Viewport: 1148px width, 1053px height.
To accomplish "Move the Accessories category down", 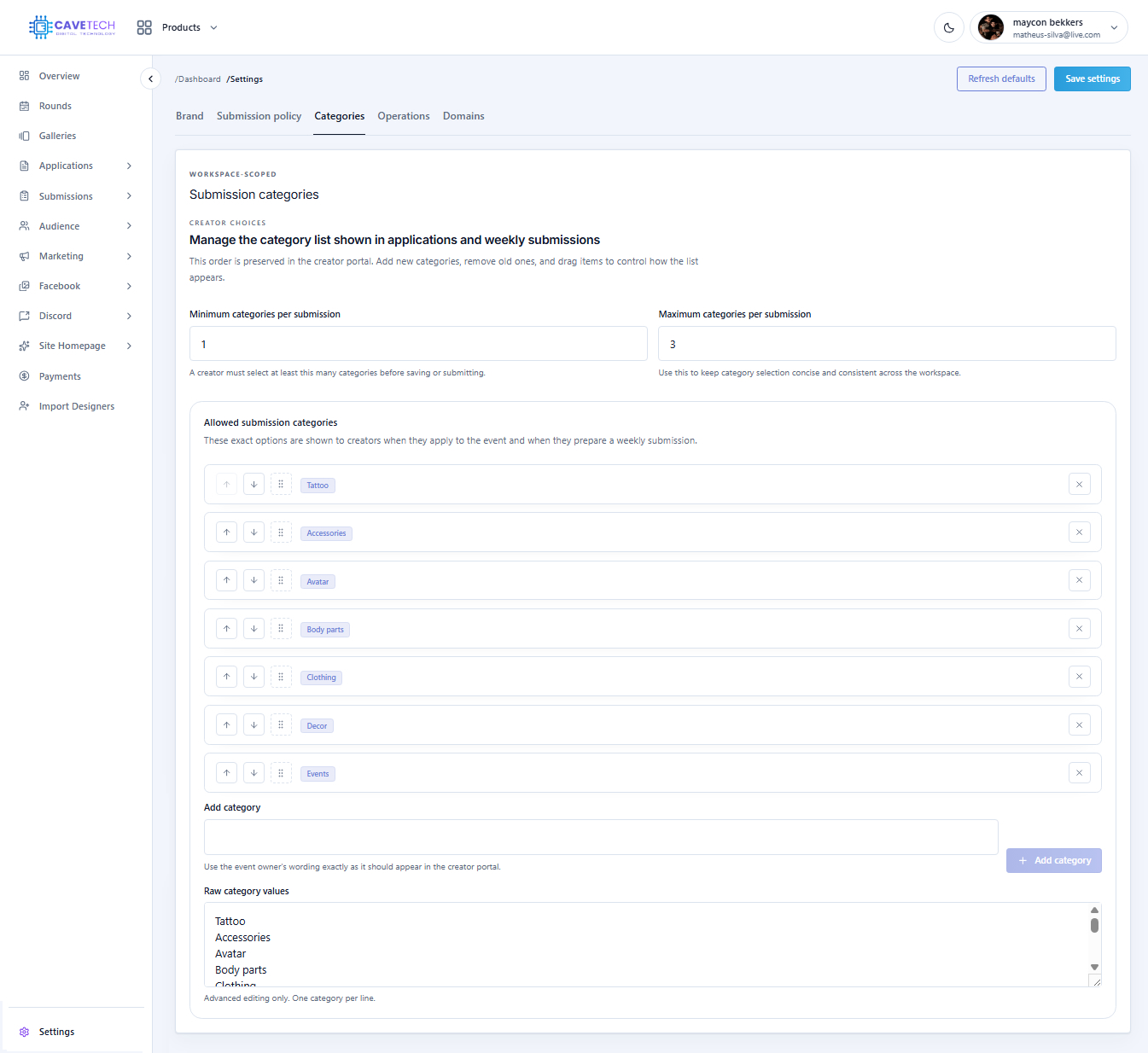I will [253, 532].
